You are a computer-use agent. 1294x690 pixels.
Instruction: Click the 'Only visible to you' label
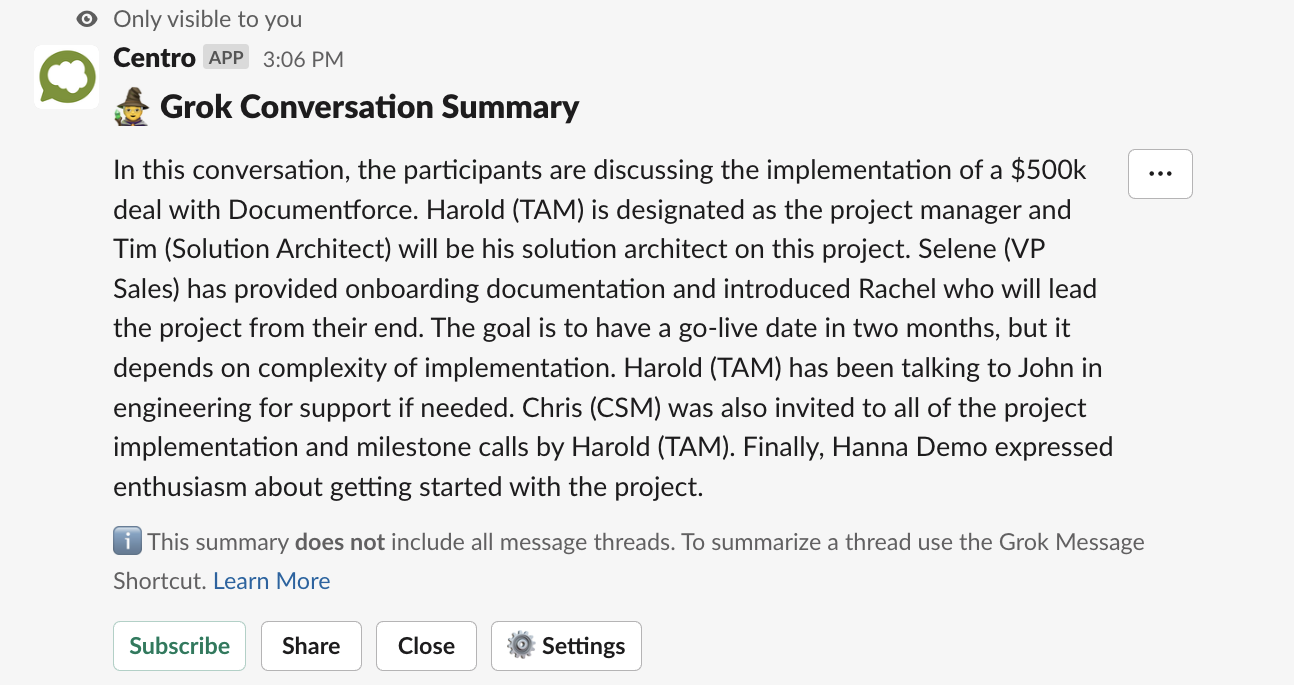pyautogui.click(x=207, y=18)
